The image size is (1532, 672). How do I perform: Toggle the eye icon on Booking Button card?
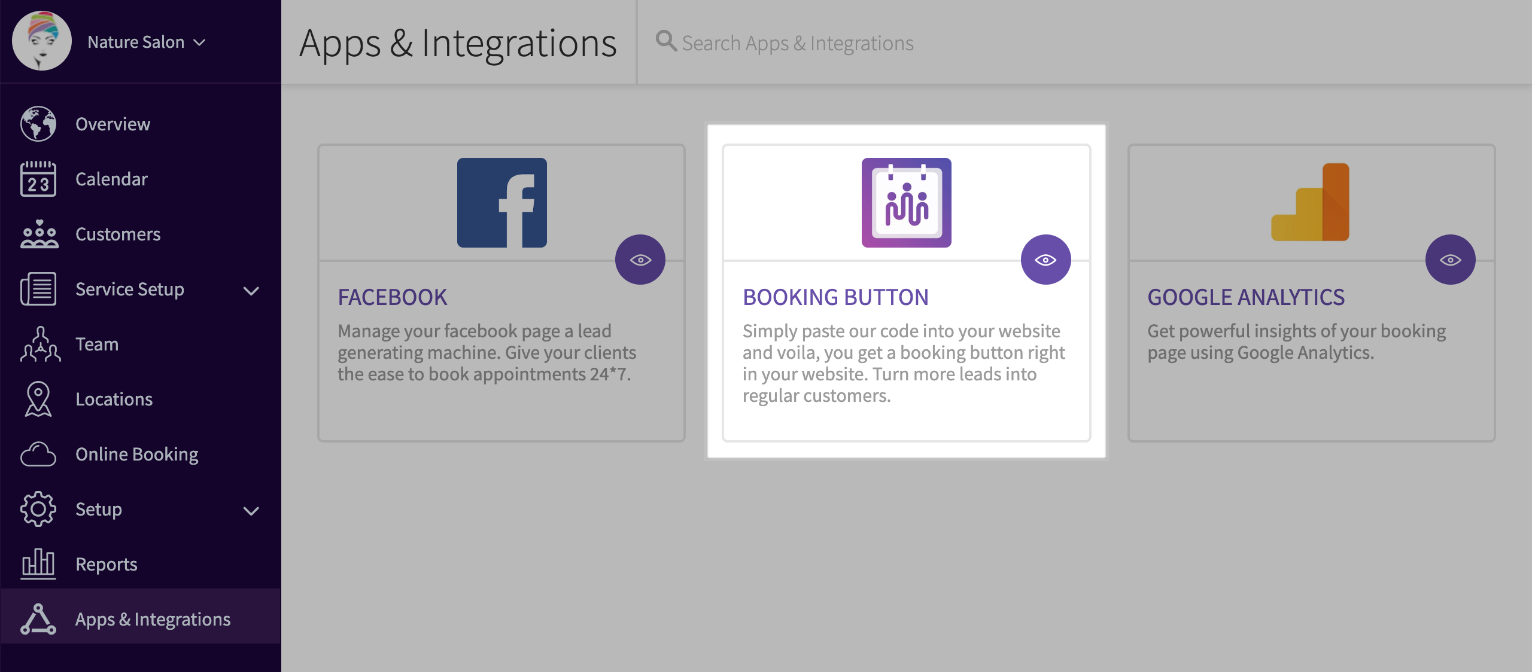(1046, 260)
